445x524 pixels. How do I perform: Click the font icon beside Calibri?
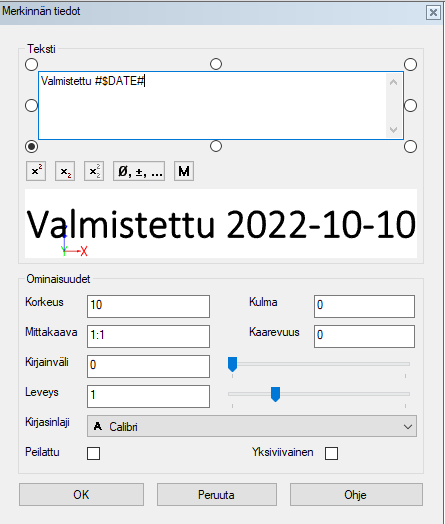(x=98, y=426)
